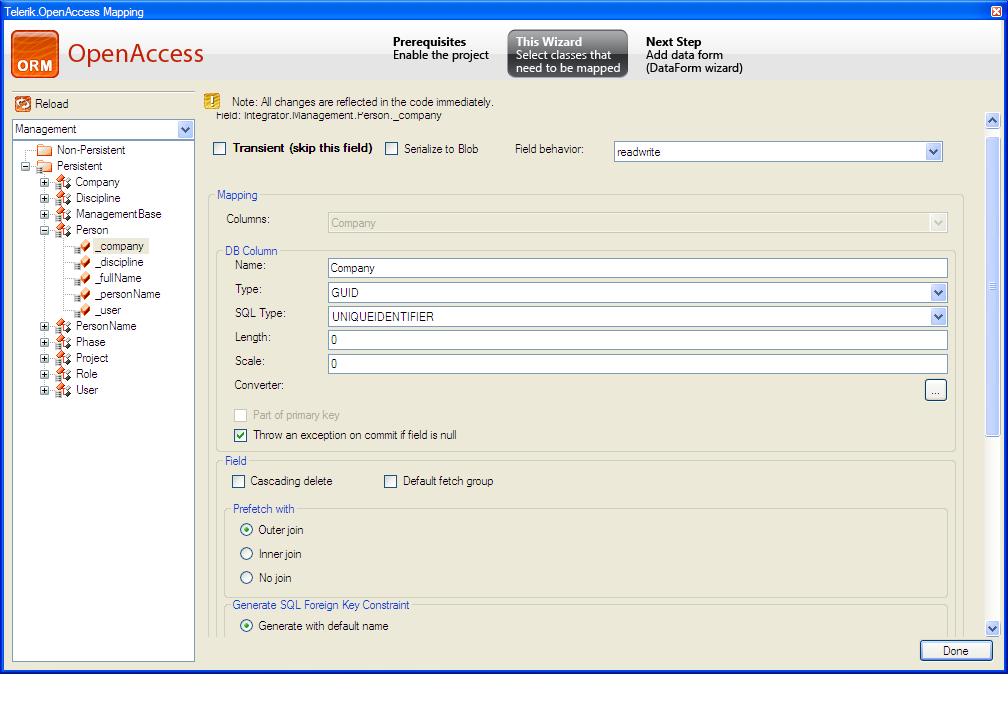Uncheck Throw an exception on commit checkbox

[x=240, y=435]
